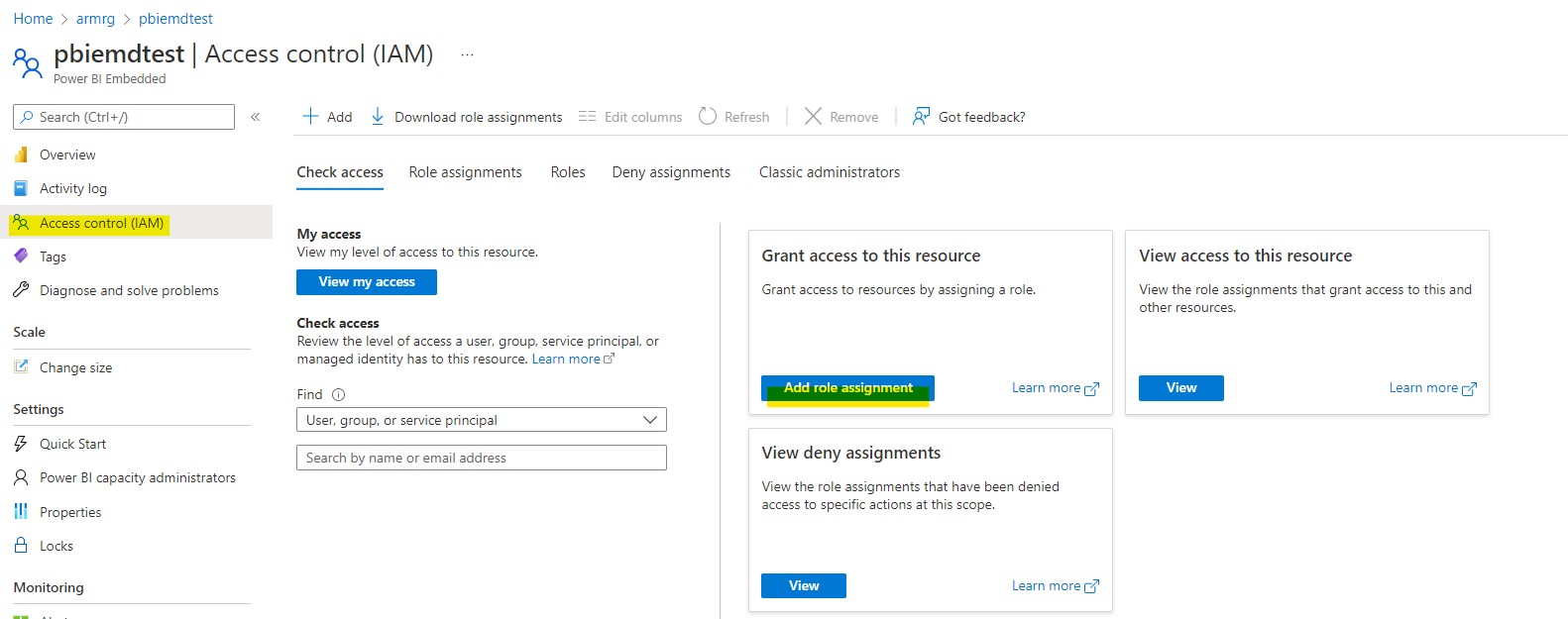The image size is (1568, 619).
Task: Click the Access control (IAM) people icon
Action: point(21,223)
